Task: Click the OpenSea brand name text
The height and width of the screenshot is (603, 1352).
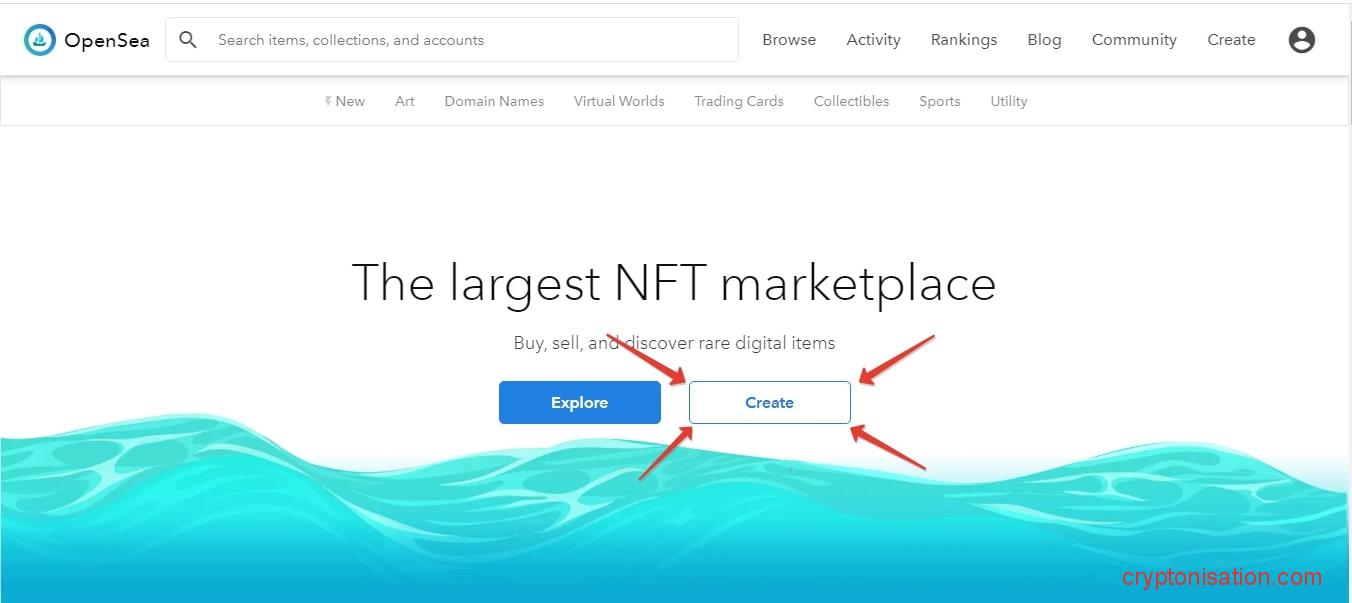Action: tap(106, 40)
